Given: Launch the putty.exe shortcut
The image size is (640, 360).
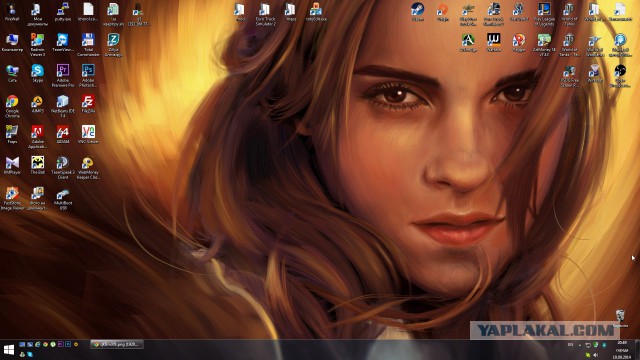Looking at the screenshot, I should pos(63,12).
